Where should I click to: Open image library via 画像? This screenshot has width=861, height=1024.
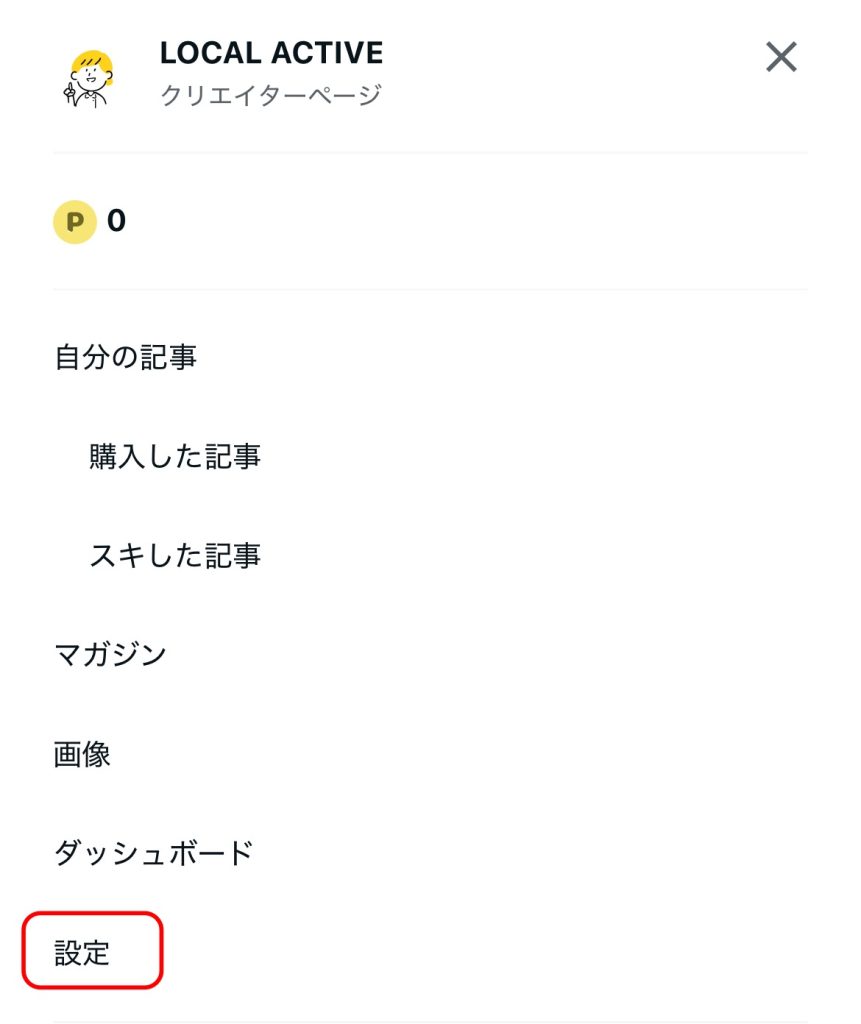click(x=82, y=754)
